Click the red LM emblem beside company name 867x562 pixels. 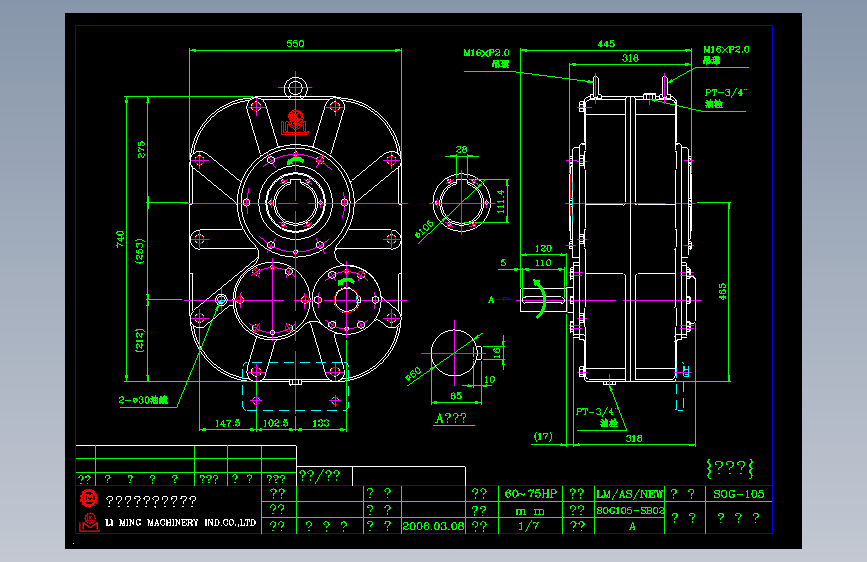pyautogui.click(x=89, y=523)
